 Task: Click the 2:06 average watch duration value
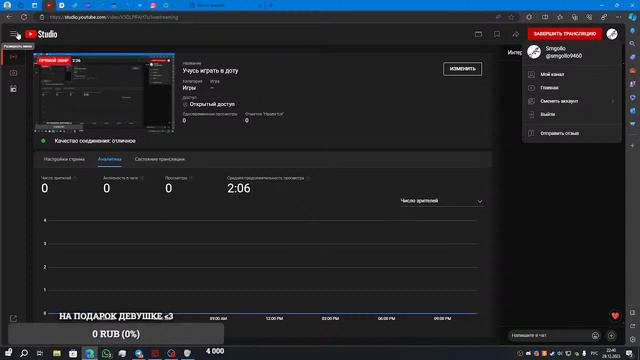(x=239, y=188)
